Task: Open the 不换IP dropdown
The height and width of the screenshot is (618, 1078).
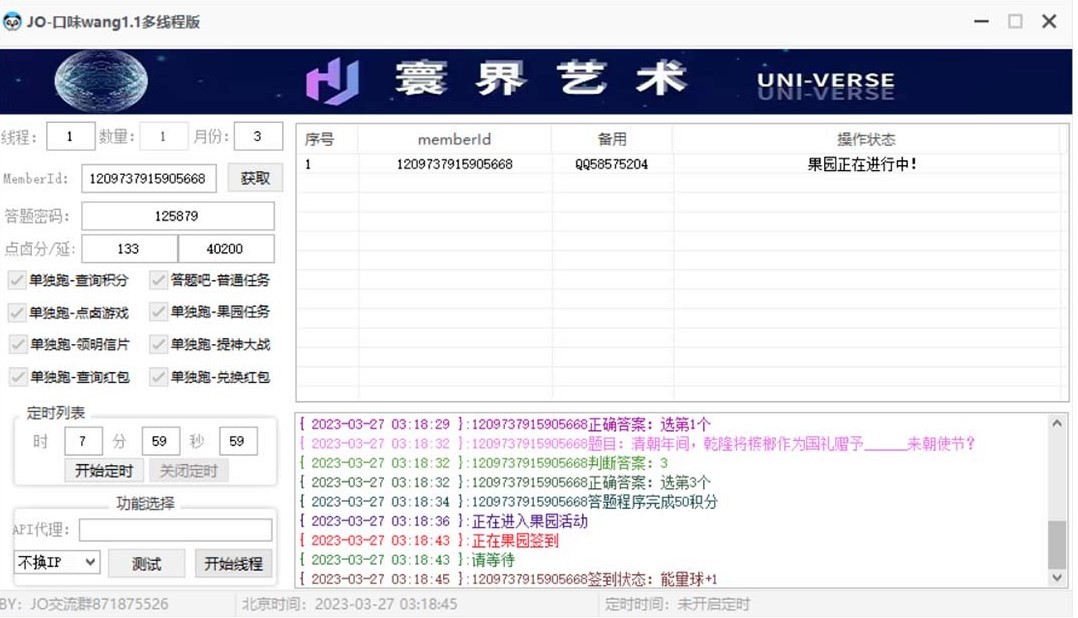Action: click(x=57, y=563)
